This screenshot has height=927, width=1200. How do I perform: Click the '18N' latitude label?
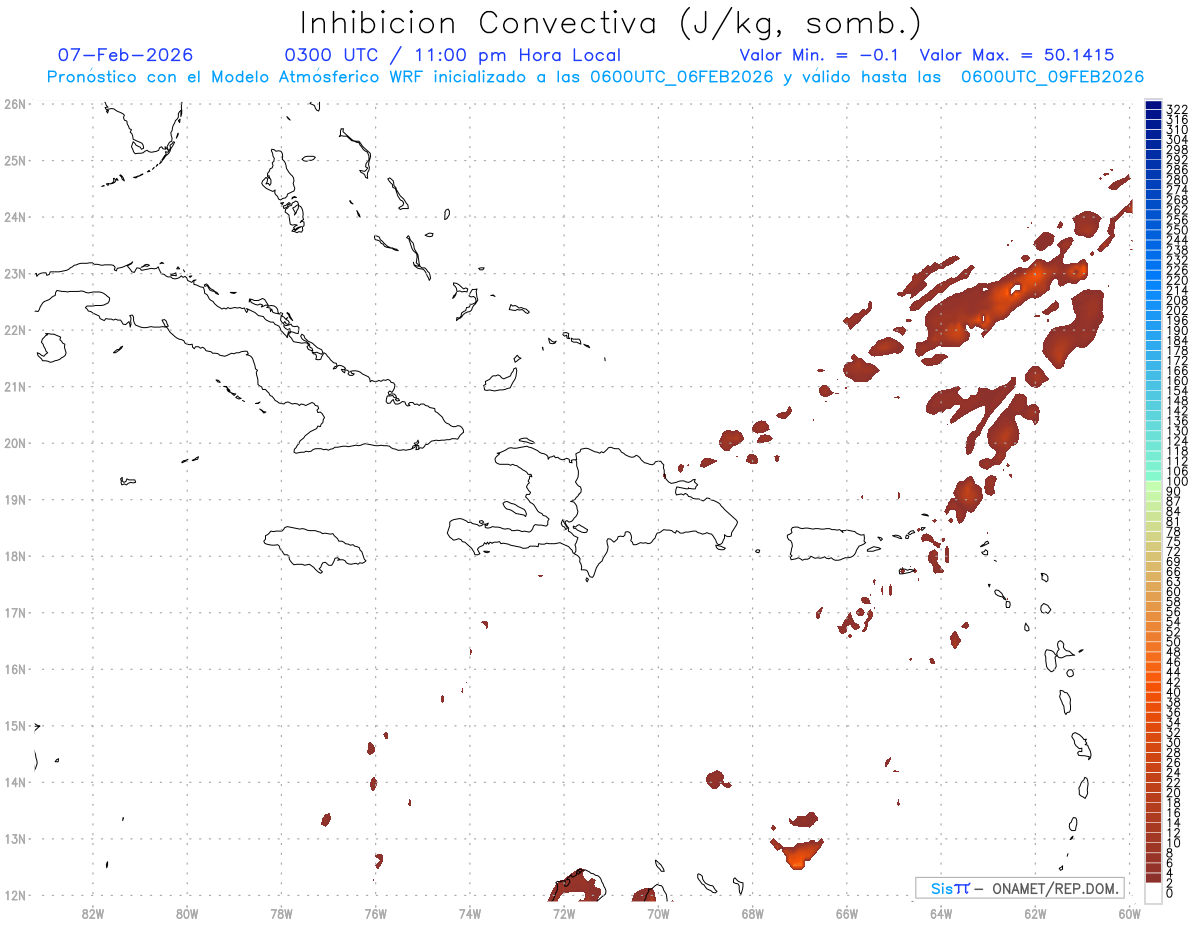[15, 556]
